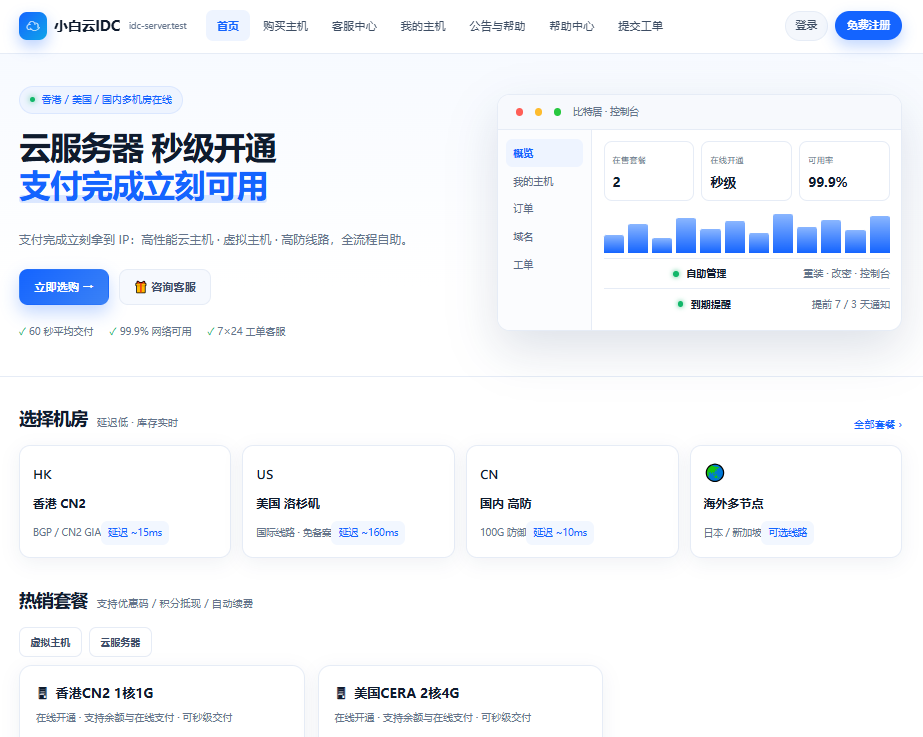Open the 海外多节点 datacenter card
923x737 pixels.
click(796, 502)
